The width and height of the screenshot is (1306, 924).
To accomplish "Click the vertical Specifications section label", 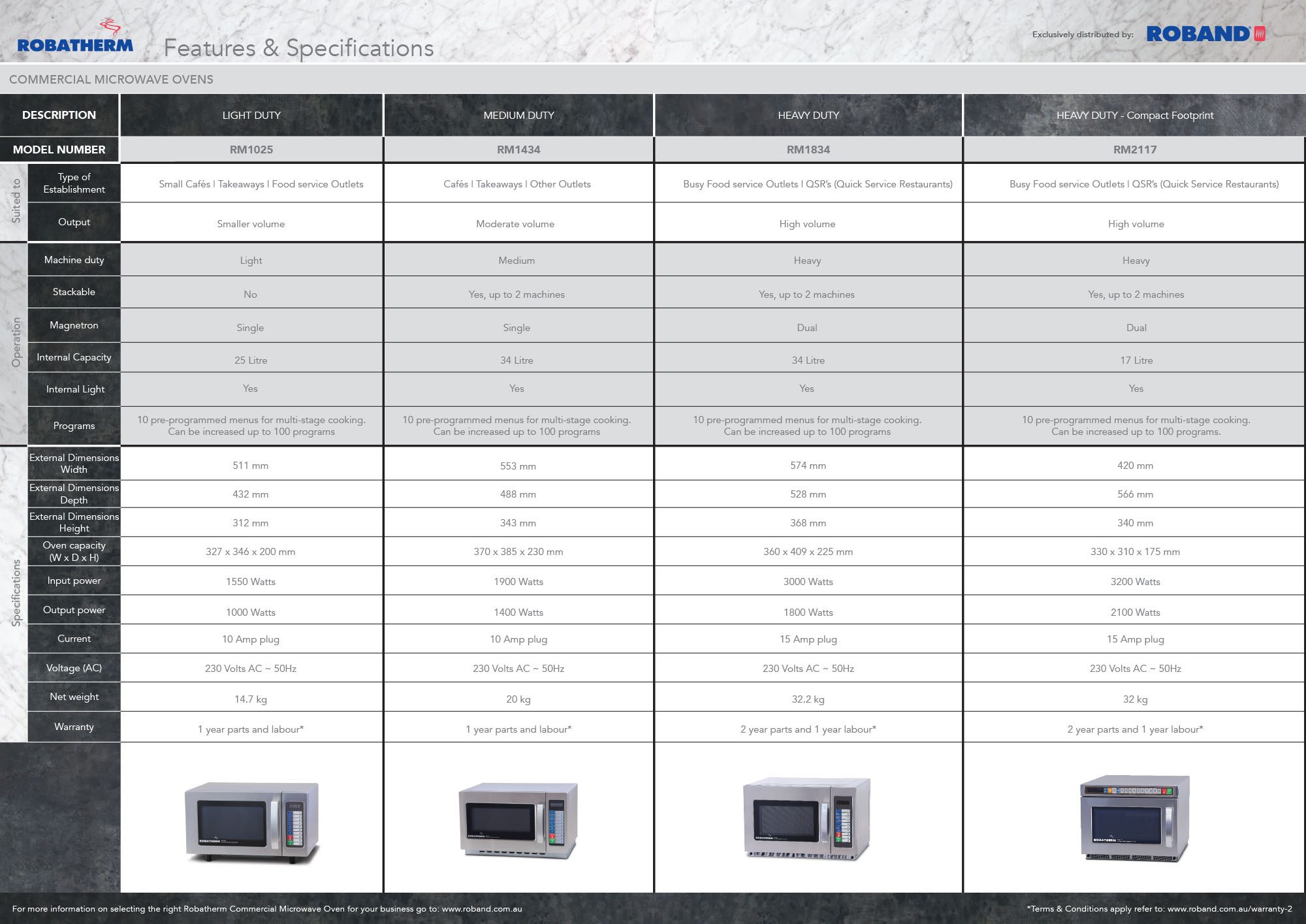I will (x=16, y=593).
